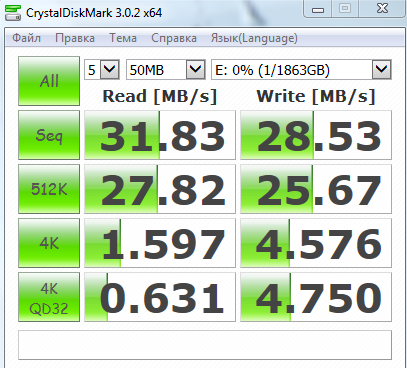Maximize the CrystalDiskMark window
407x368 pixels.
(x=345, y=9)
